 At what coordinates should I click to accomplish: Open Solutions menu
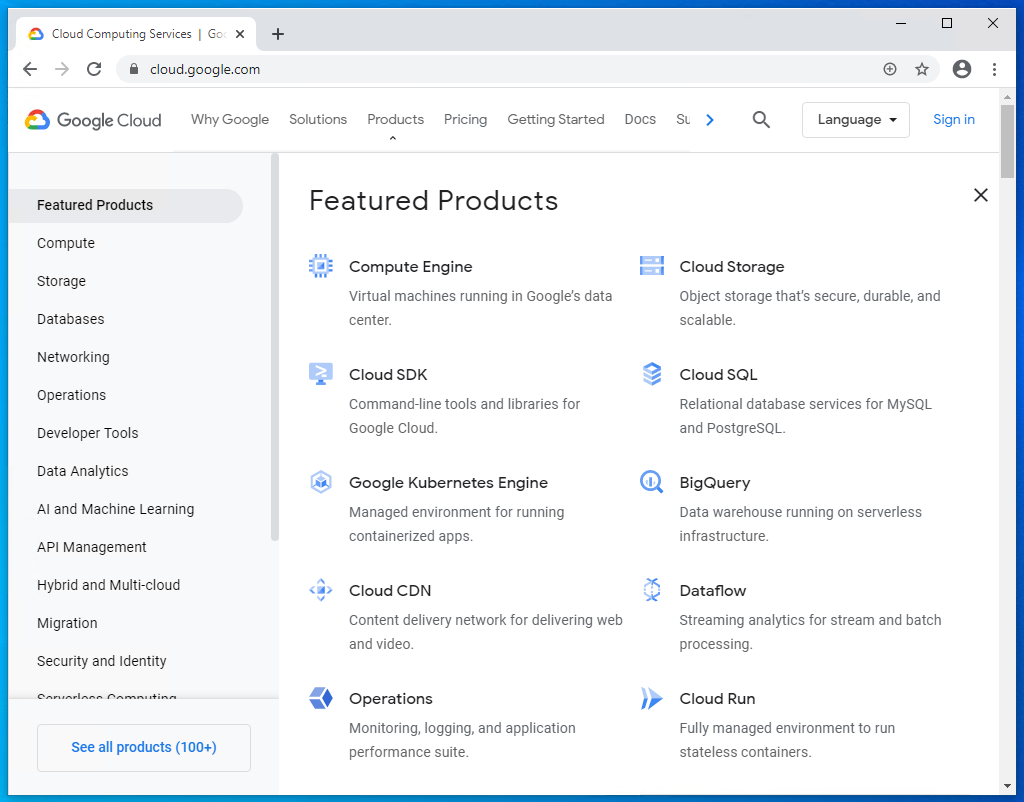tap(318, 120)
